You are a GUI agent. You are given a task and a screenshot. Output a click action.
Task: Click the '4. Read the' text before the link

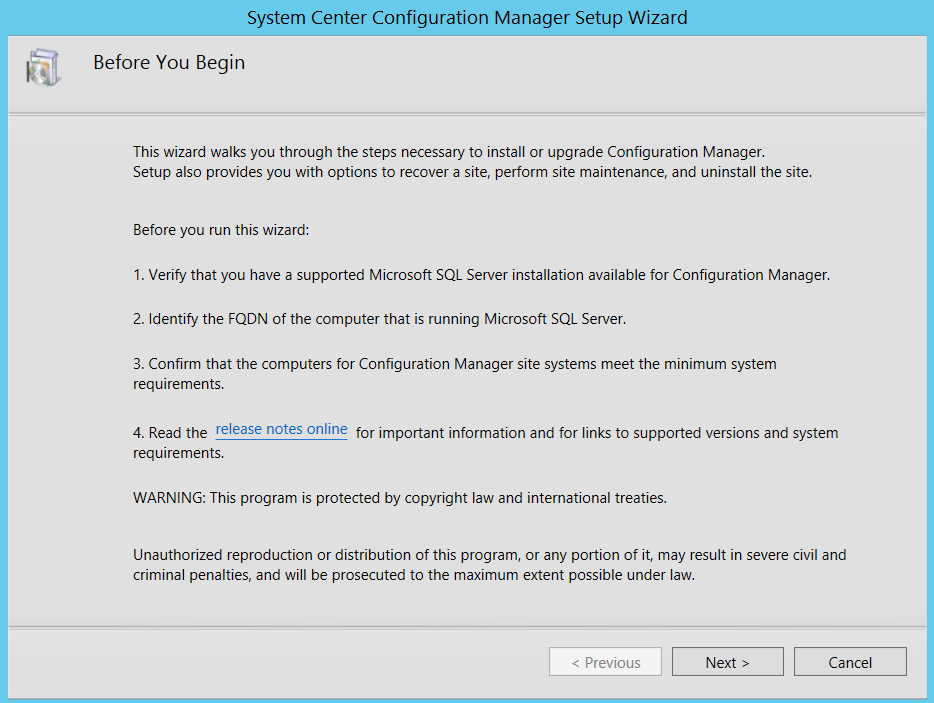point(170,433)
